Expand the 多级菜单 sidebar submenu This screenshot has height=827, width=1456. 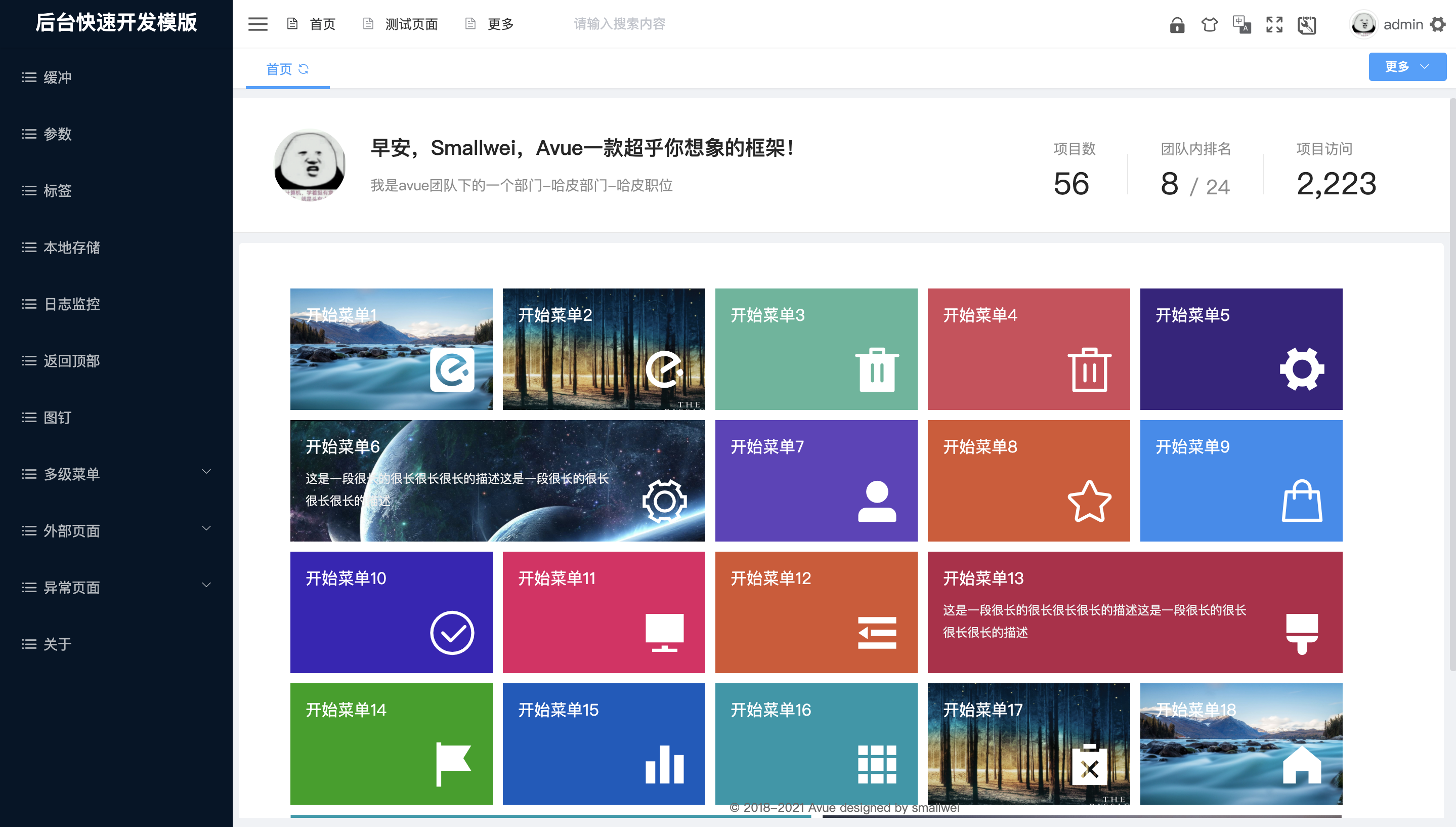pyautogui.click(x=116, y=473)
